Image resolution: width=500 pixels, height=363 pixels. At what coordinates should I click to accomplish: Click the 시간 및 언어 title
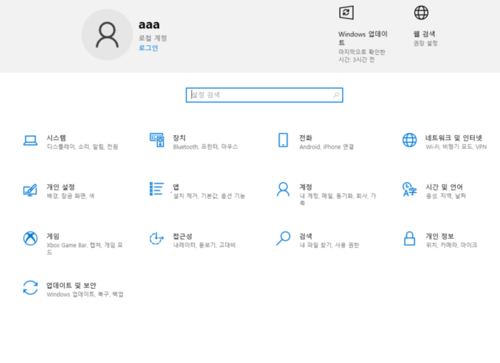[x=444, y=187]
